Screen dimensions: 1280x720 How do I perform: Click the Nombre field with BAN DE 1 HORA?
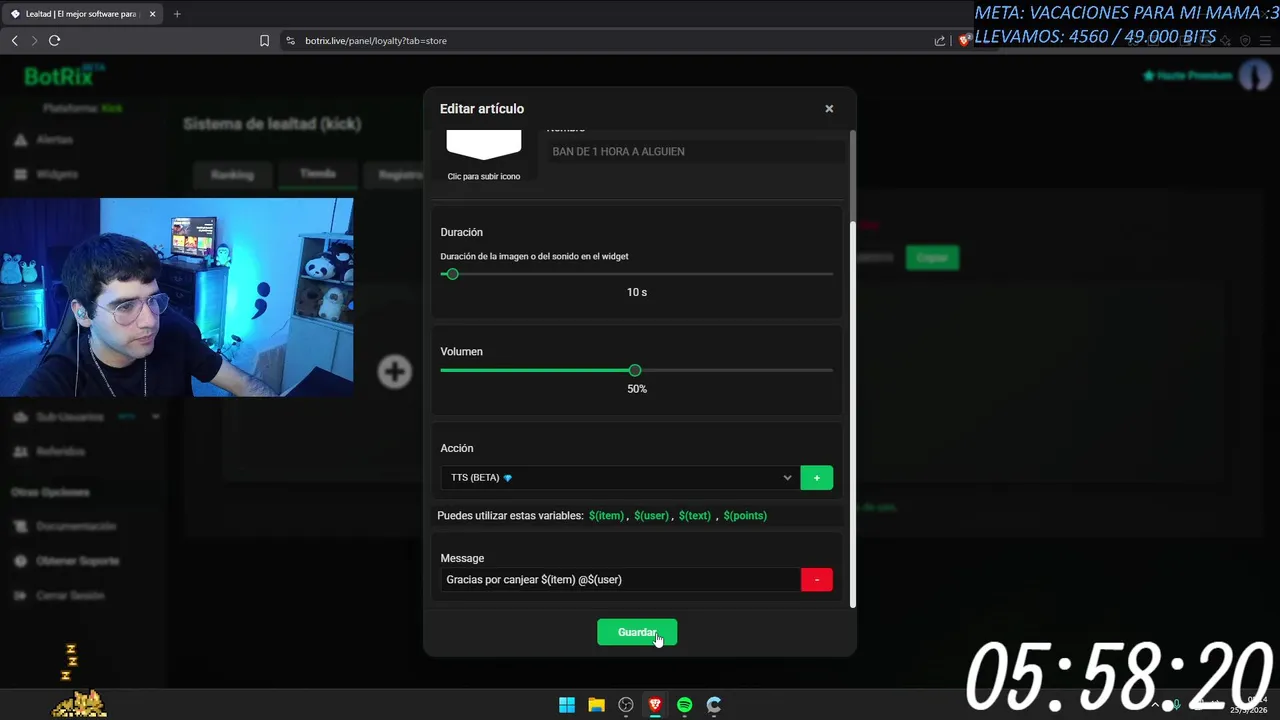coord(695,151)
